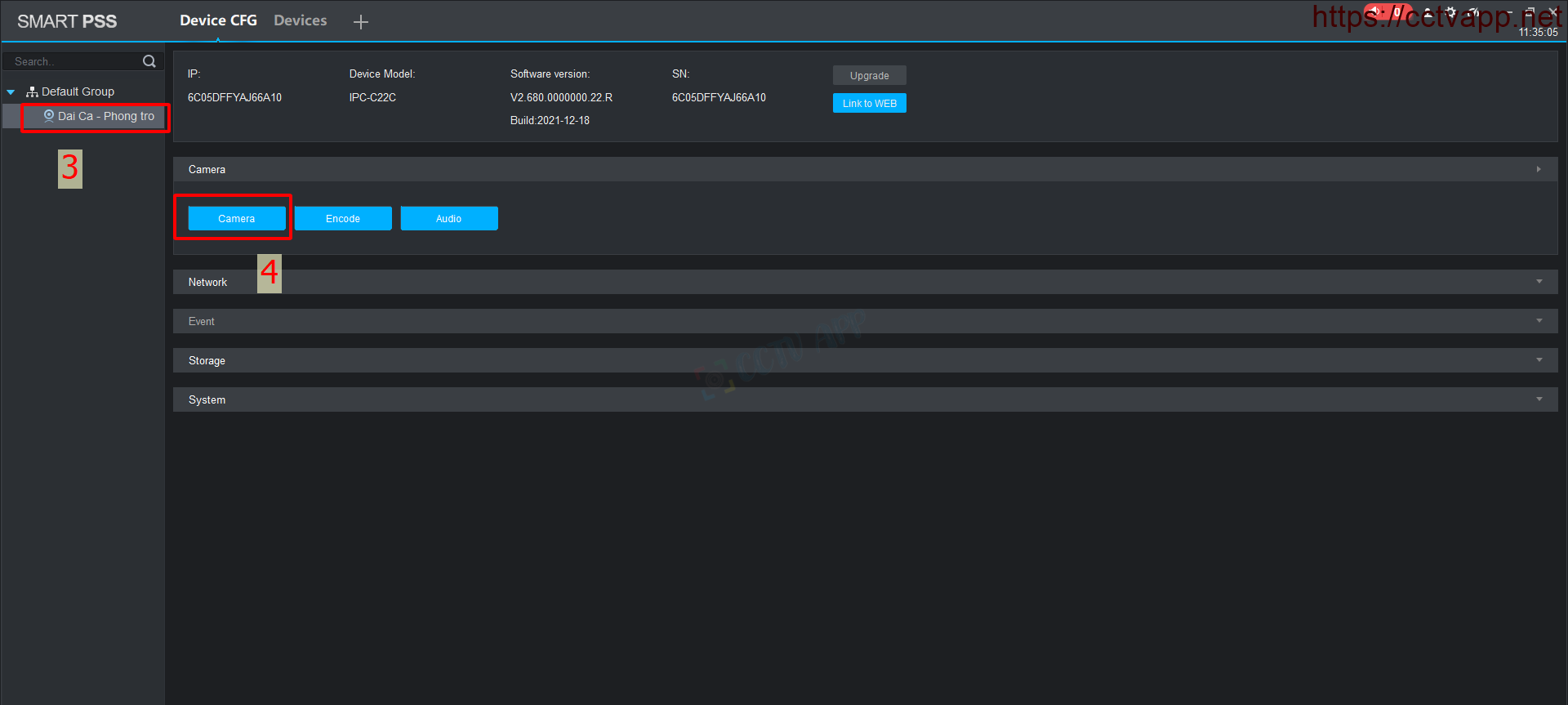The height and width of the screenshot is (705, 1568).
Task: Click the Default Group network icon
Action: (x=32, y=92)
